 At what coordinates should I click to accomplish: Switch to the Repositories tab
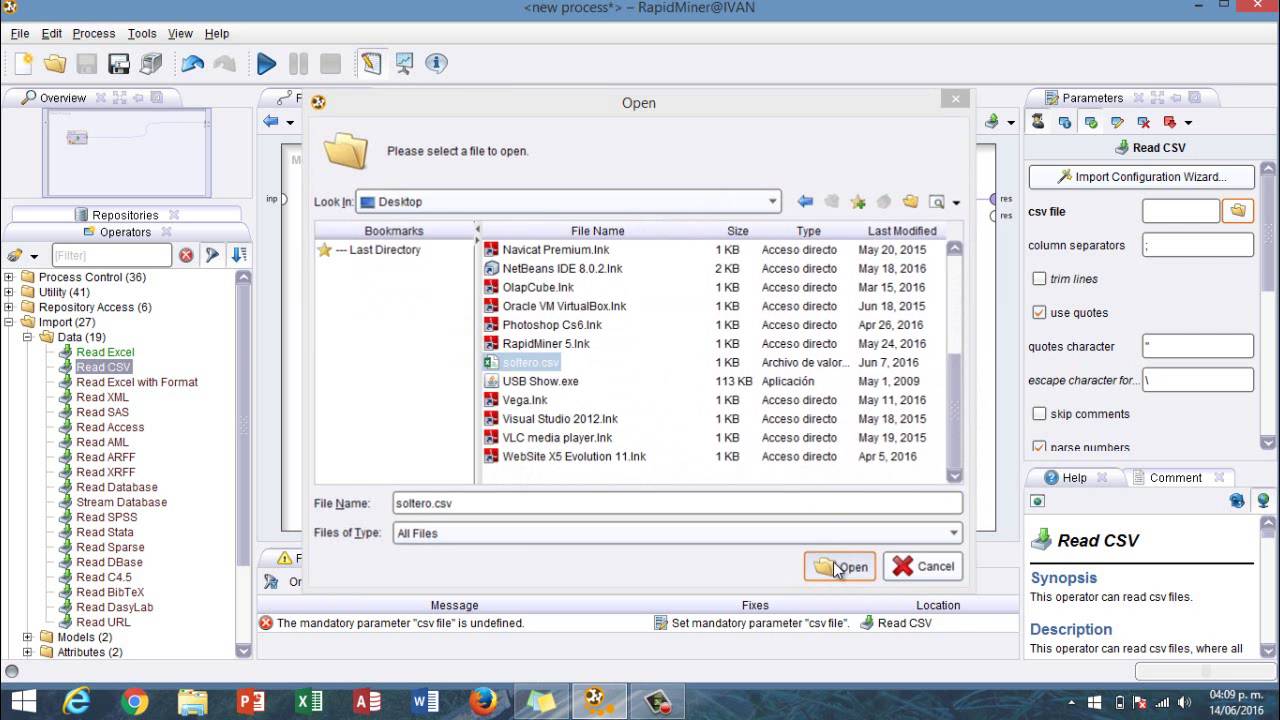click(x=125, y=215)
